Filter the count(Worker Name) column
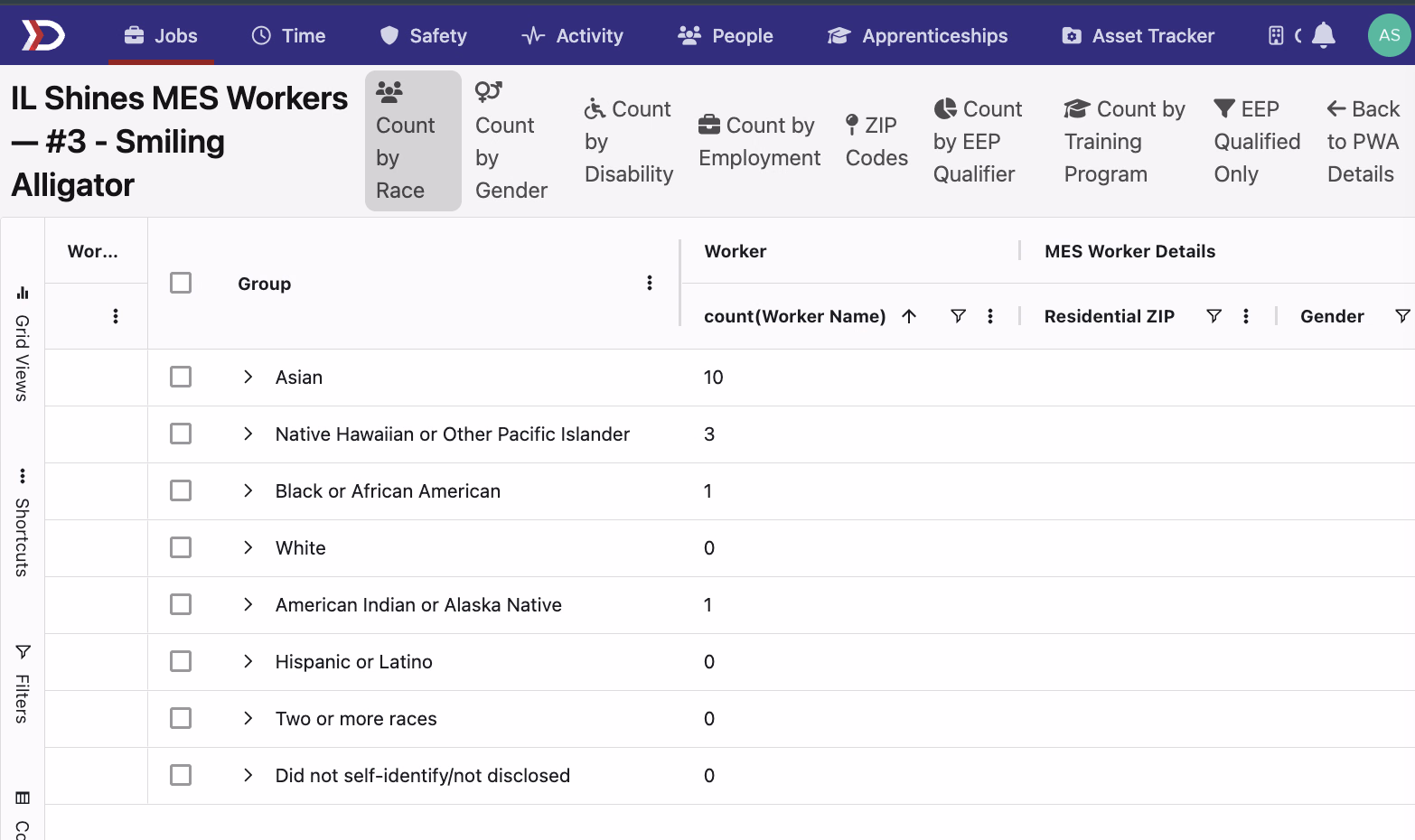This screenshot has height=840, width=1415. [959, 316]
